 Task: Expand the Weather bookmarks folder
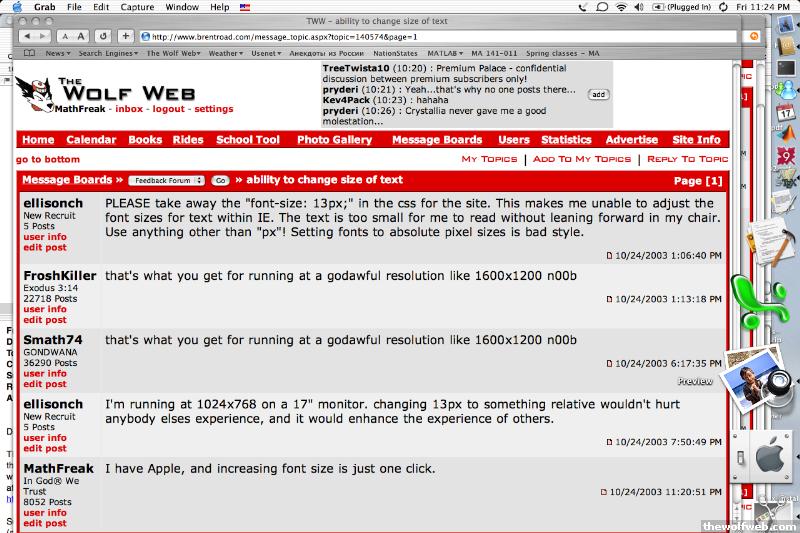coord(226,53)
